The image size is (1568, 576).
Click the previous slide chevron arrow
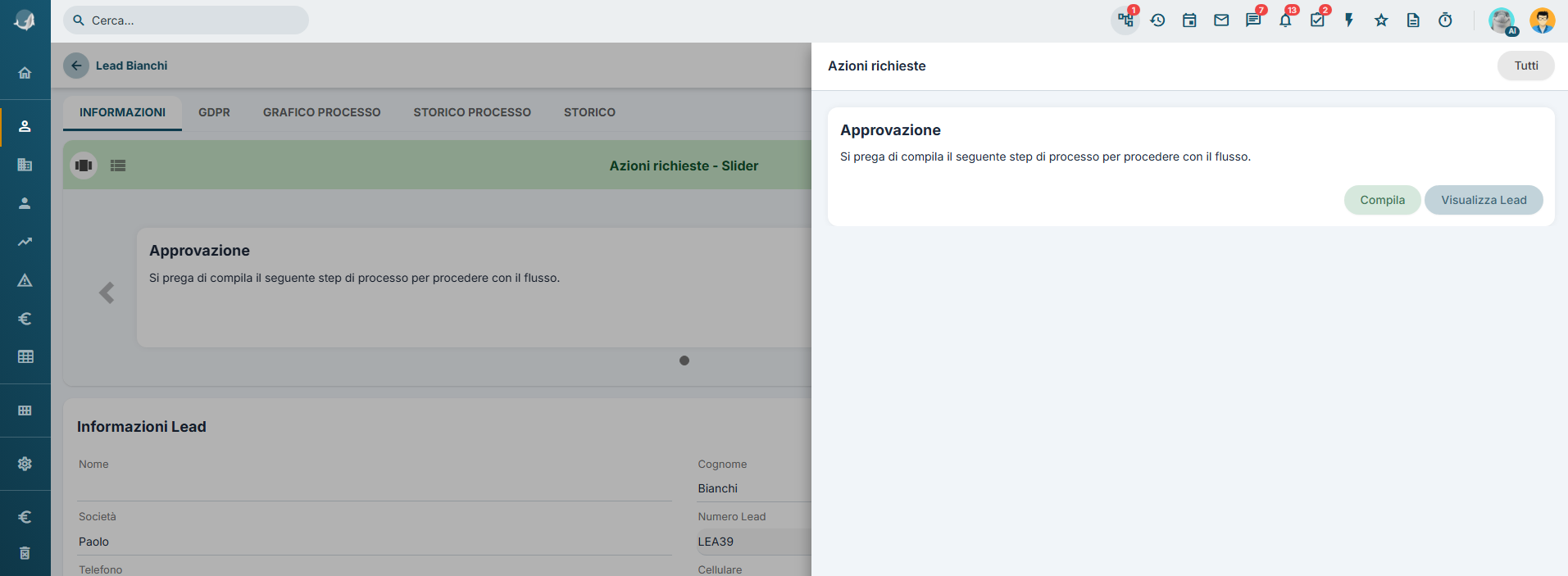(107, 293)
